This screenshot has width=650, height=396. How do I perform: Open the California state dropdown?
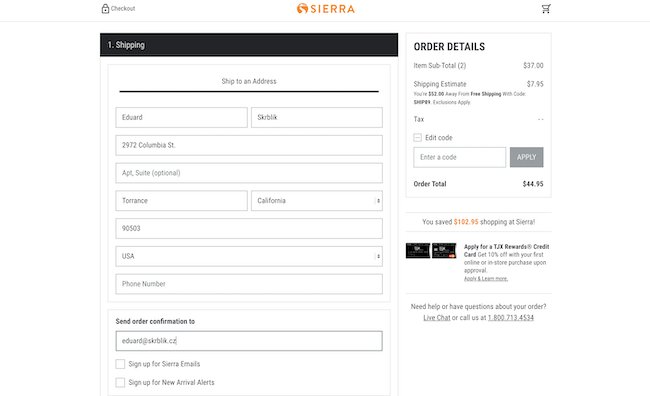coord(317,201)
